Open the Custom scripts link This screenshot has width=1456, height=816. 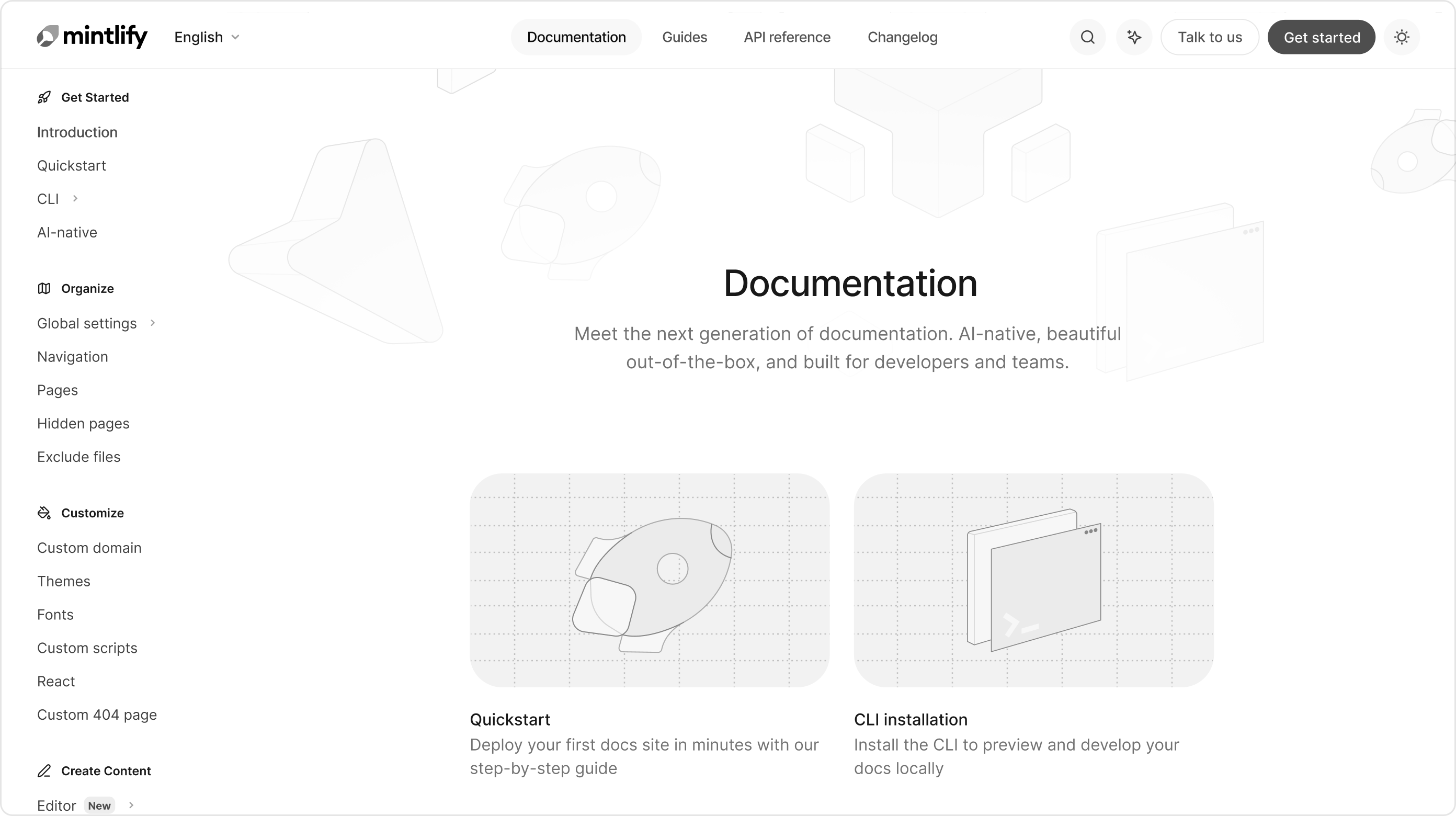(88, 648)
